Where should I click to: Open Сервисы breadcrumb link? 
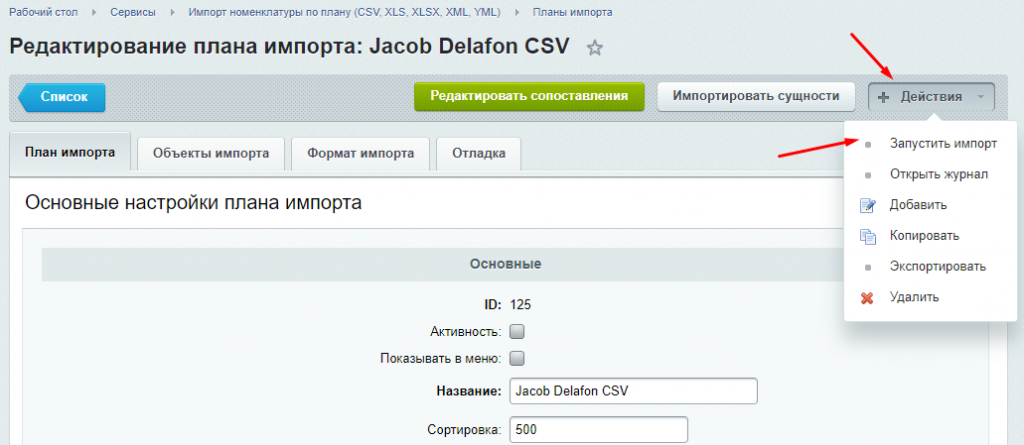[133, 12]
